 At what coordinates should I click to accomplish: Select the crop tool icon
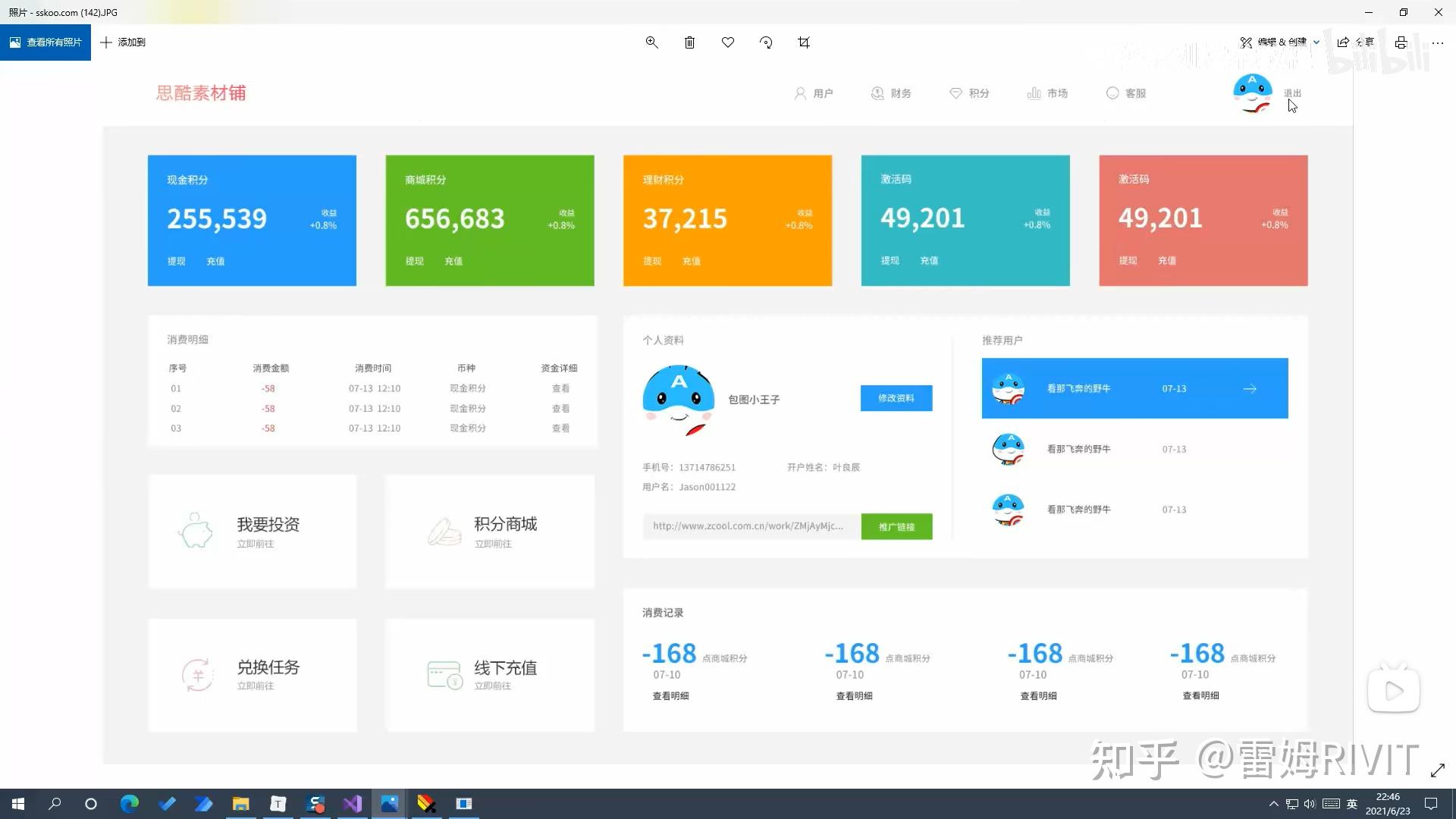pyautogui.click(x=804, y=42)
